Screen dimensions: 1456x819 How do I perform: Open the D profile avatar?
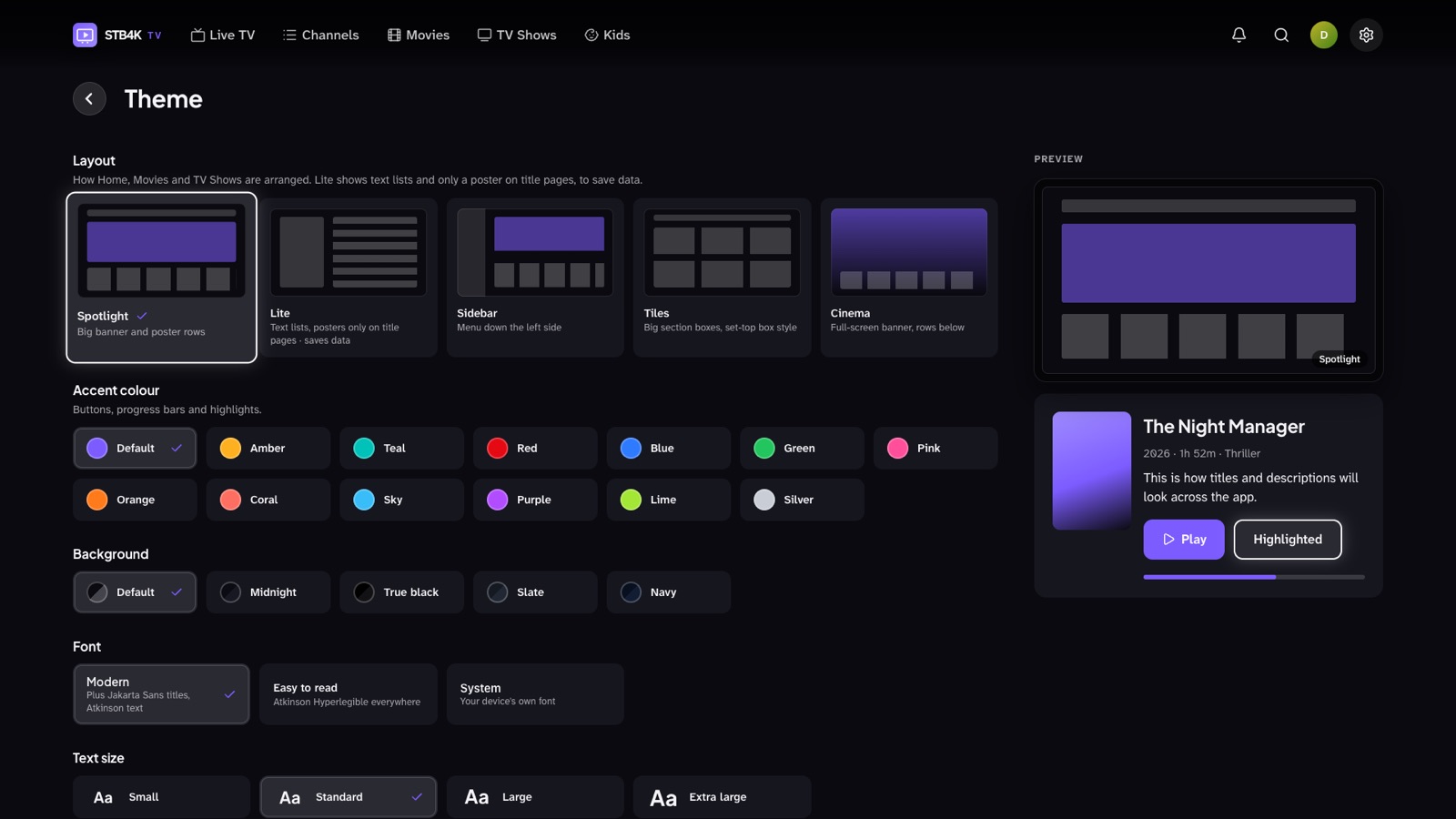(1323, 35)
